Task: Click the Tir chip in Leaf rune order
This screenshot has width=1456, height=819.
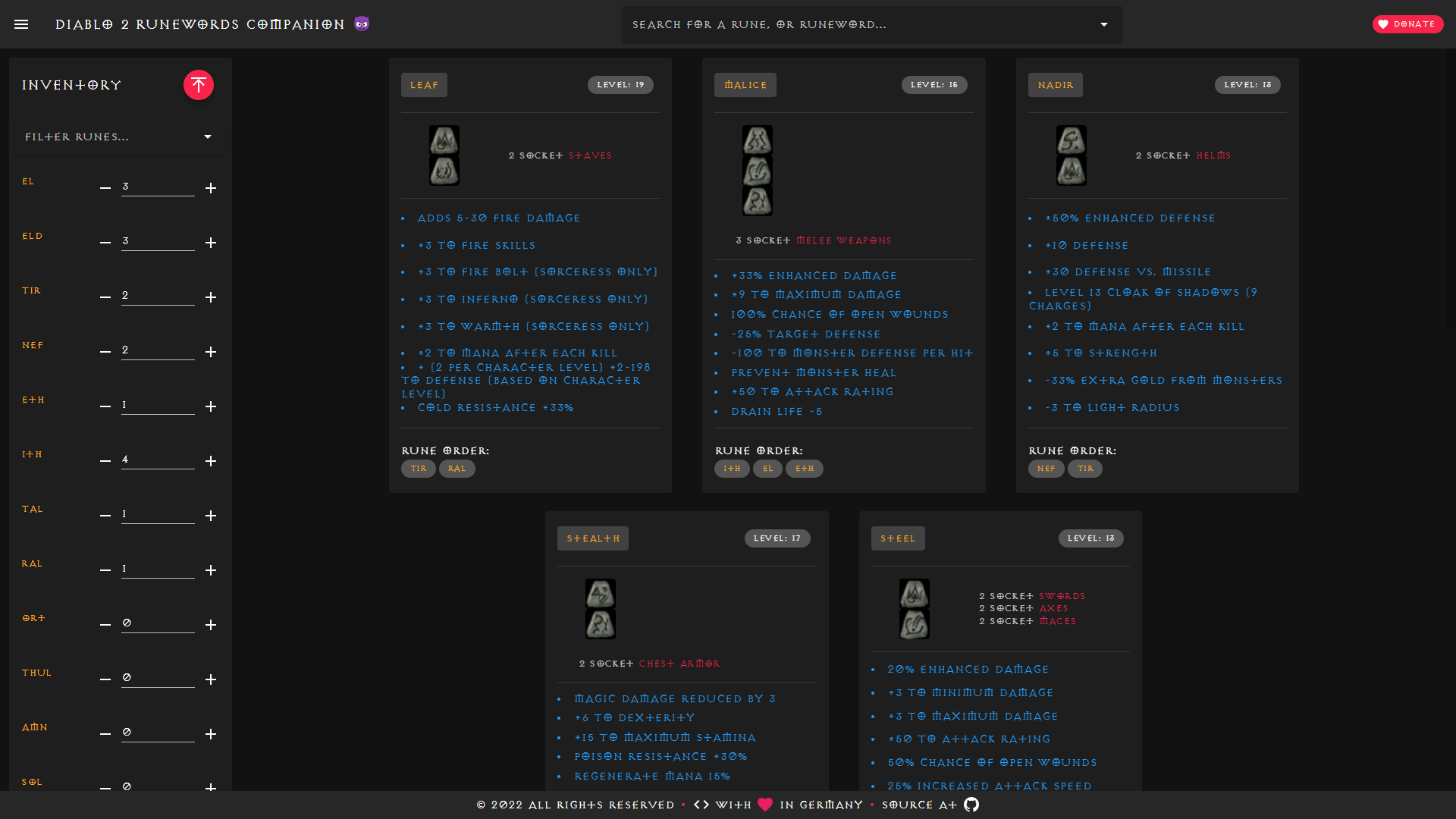Action: [x=419, y=469]
